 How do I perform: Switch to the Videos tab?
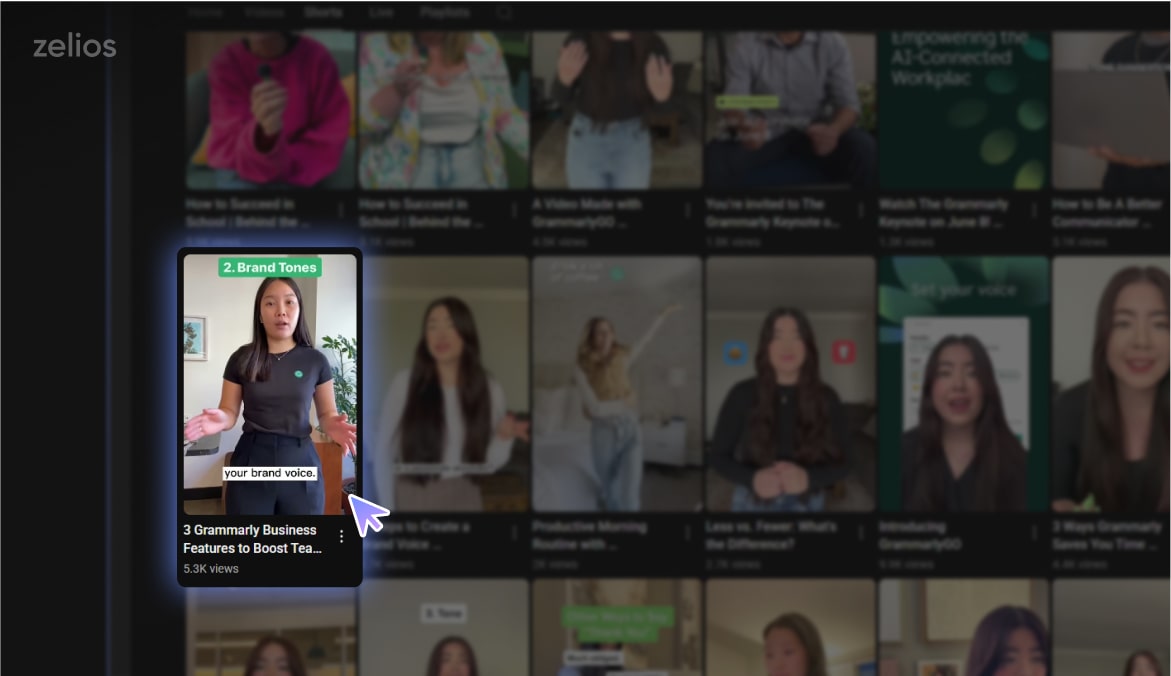263,12
